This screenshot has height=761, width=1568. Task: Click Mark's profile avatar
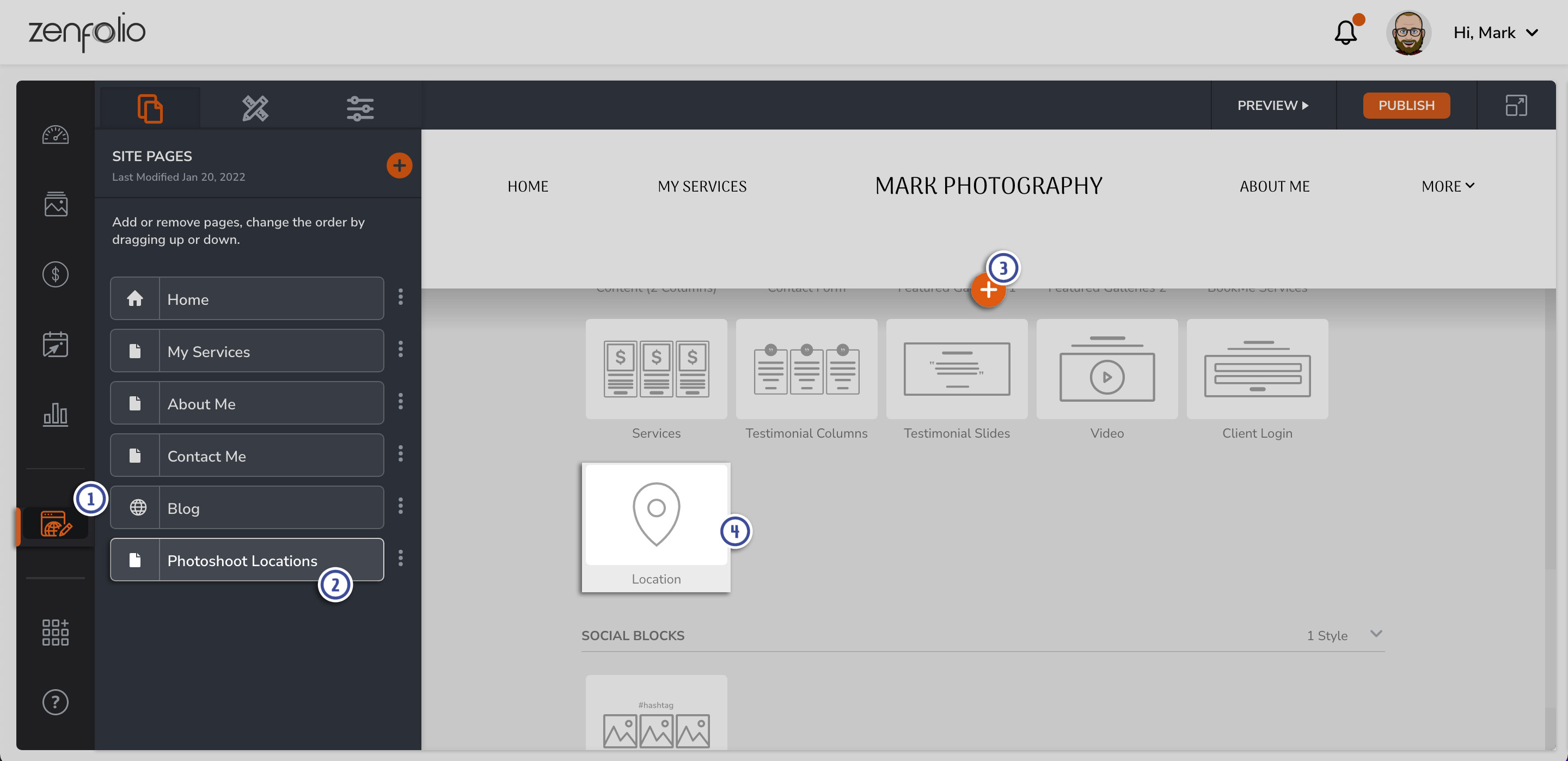pos(1408,33)
